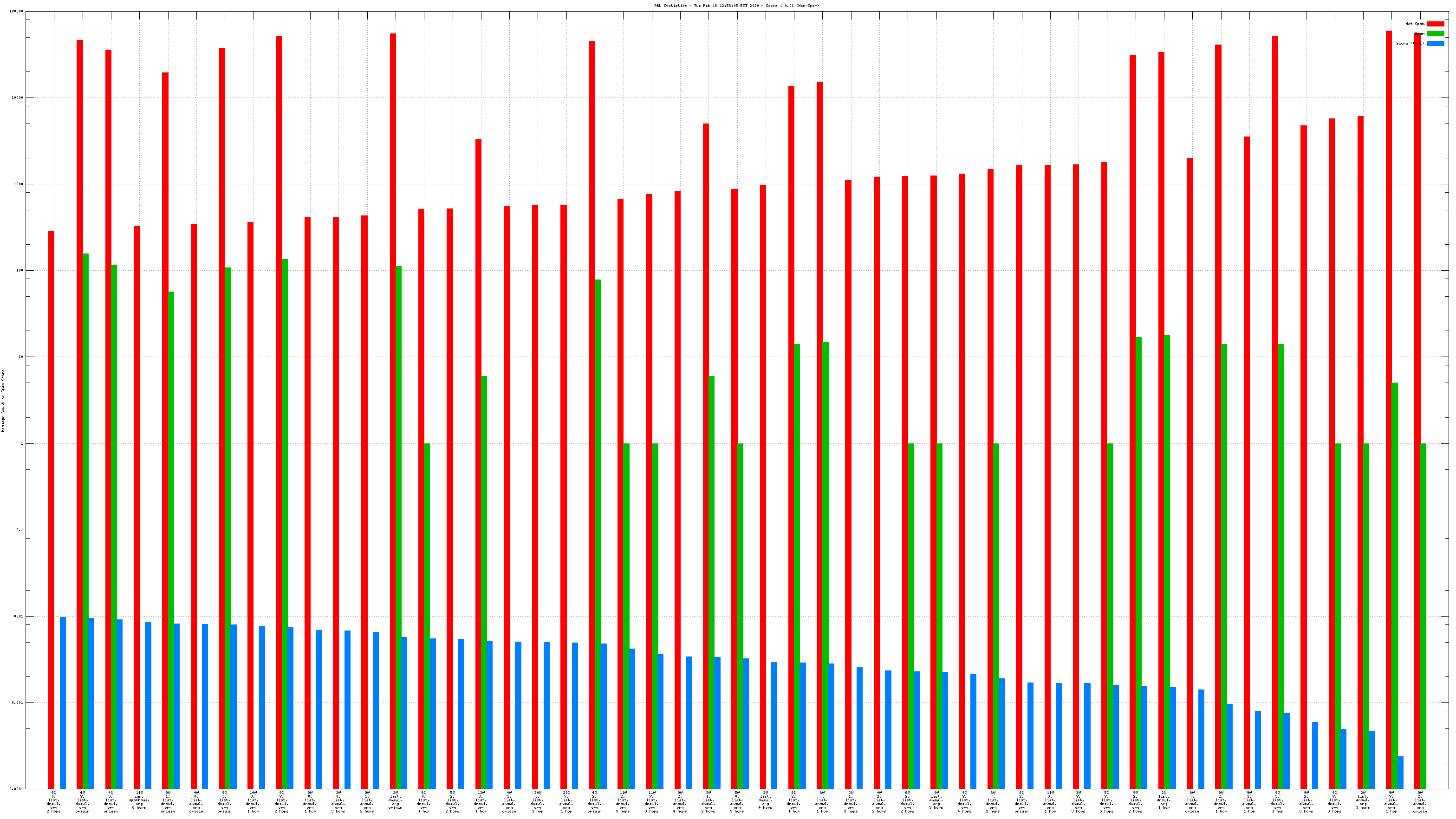The image size is (1456, 819).
Task: Click the 14@ 3.list.dnswl.org 1 hop label
Action: coord(253,801)
